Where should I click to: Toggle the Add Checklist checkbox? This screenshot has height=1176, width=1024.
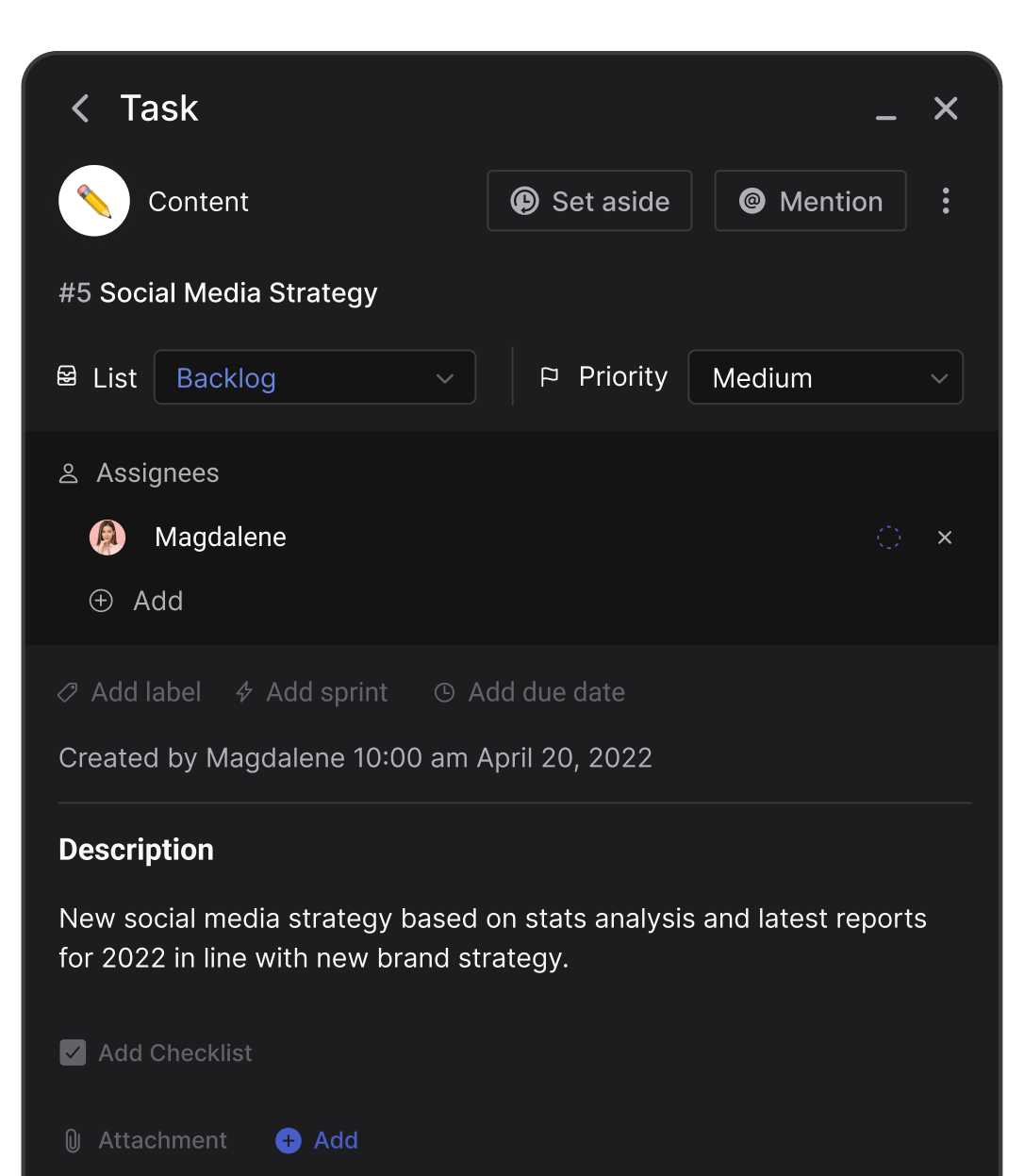point(73,1052)
